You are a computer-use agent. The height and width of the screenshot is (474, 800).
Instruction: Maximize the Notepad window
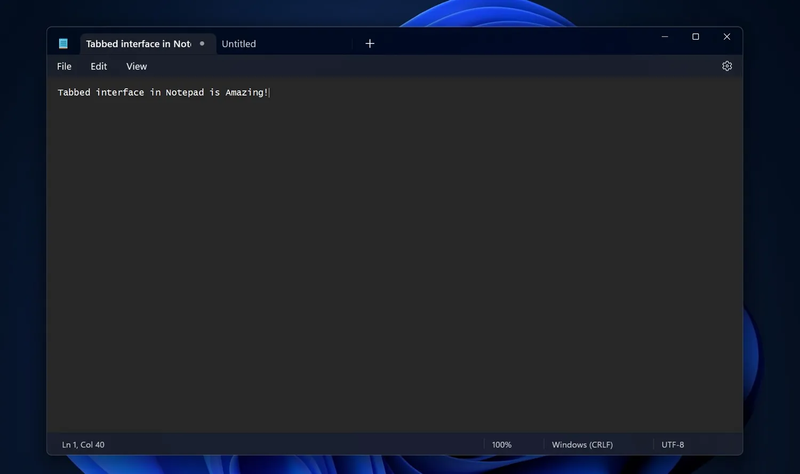tap(695, 37)
